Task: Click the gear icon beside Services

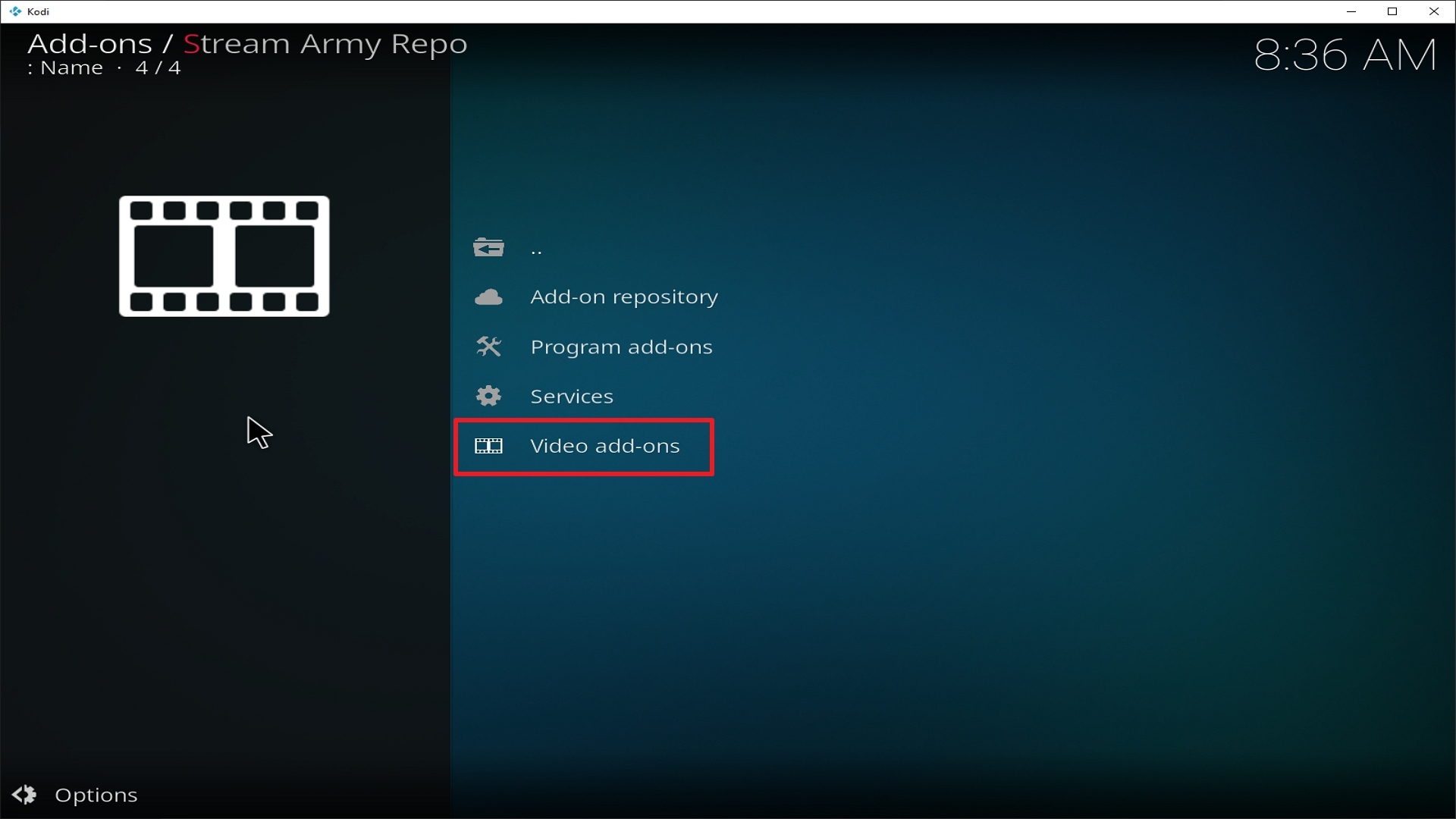Action: point(488,396)
